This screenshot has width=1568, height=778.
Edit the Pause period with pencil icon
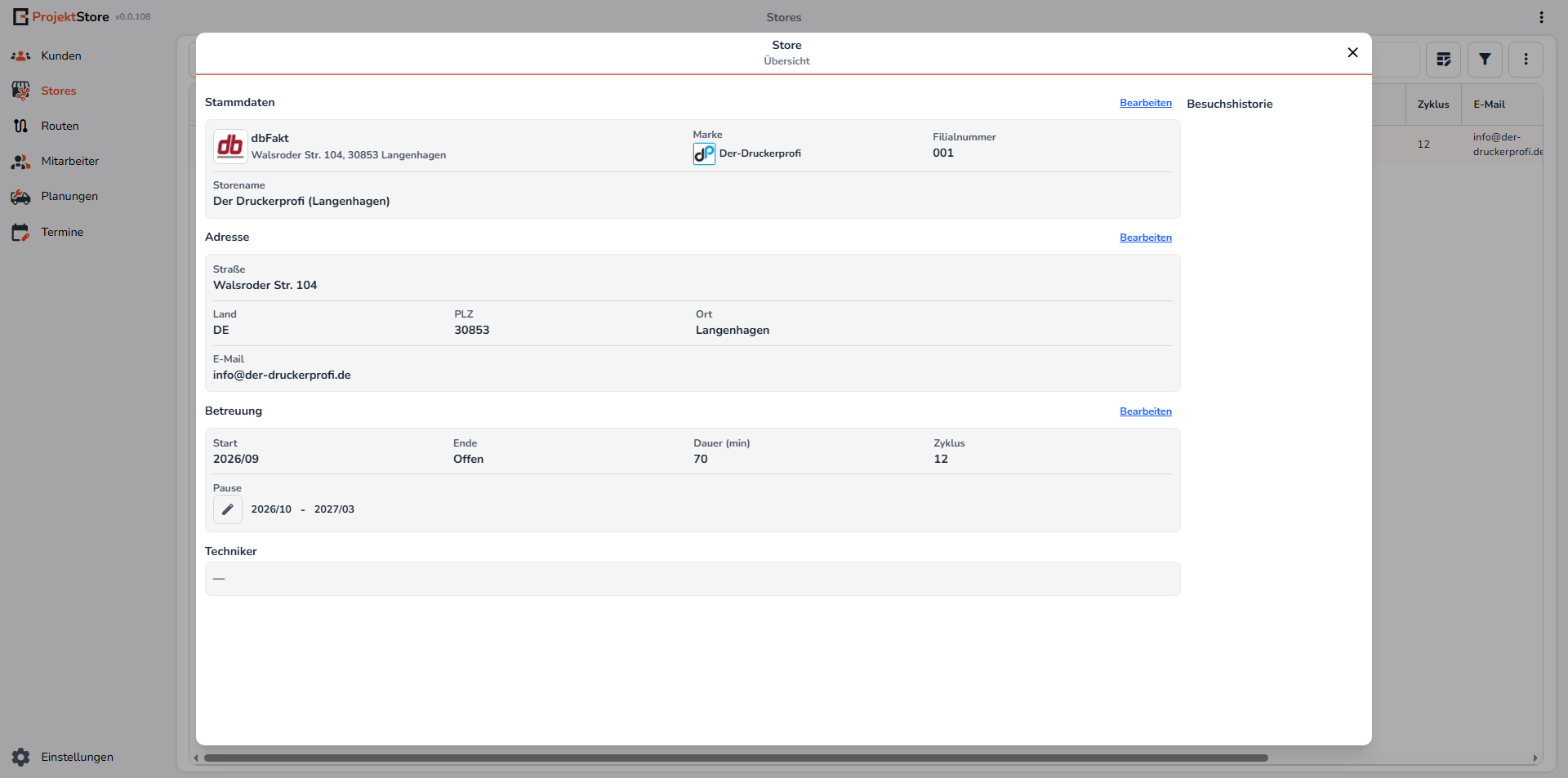click(x=228, y=509)
